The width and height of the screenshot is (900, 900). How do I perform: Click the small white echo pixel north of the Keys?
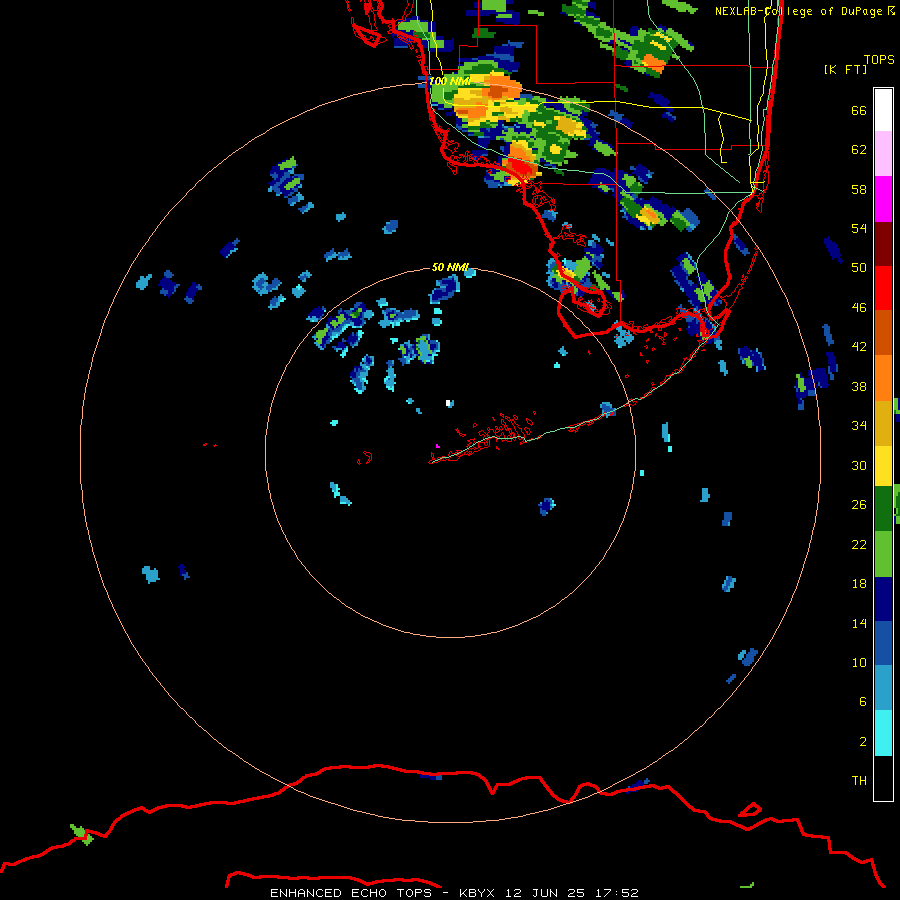pyautogui.click(x=448, y=403)
